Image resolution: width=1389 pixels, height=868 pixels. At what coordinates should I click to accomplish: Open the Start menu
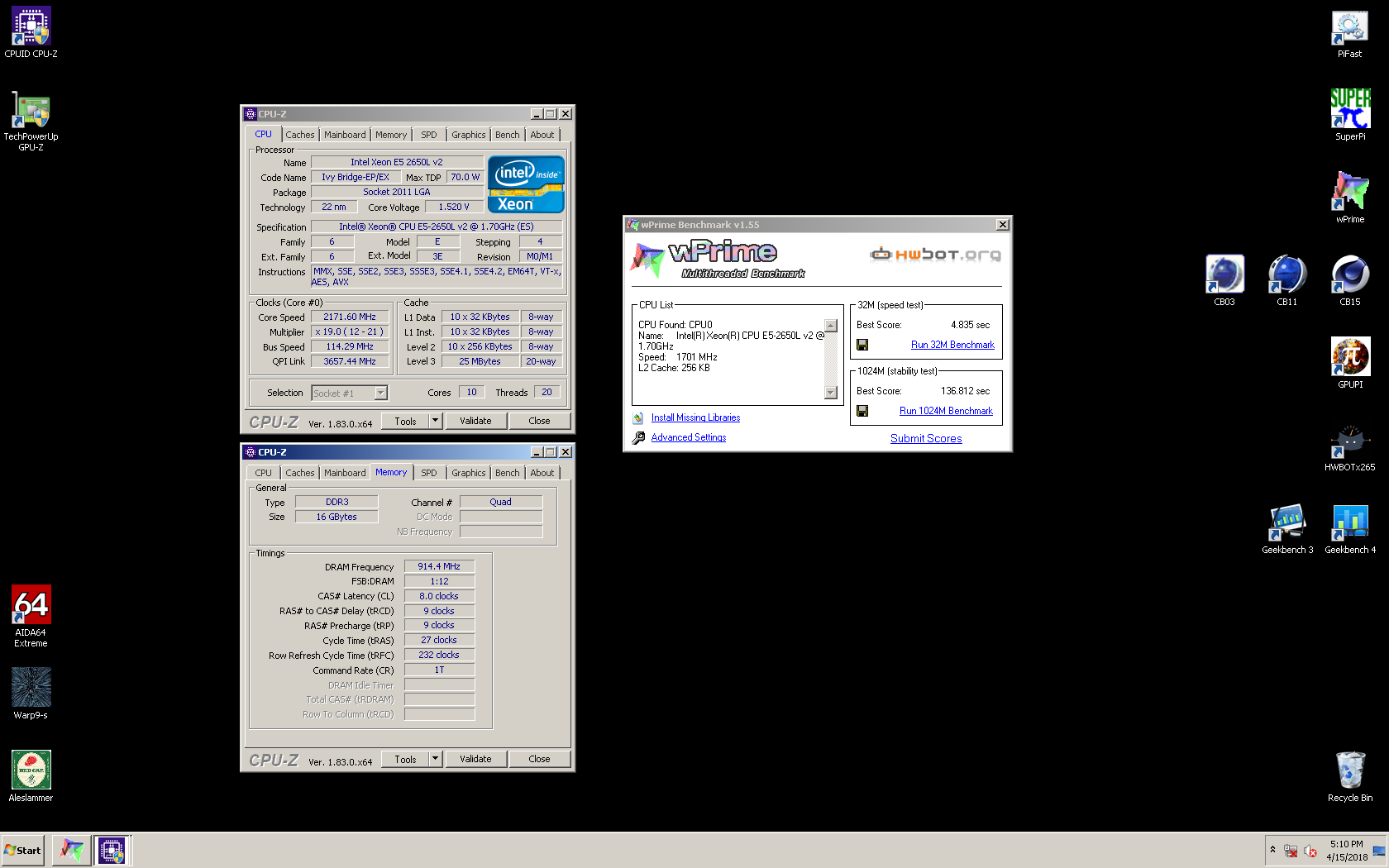click(22, 850)
